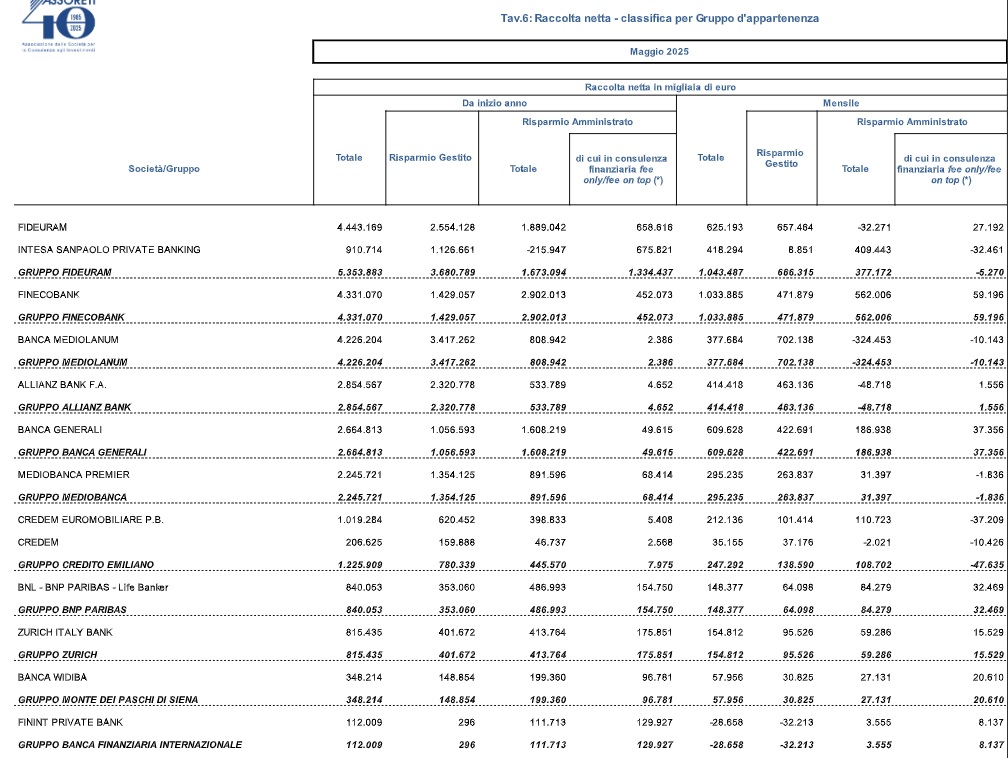The height and width of the screenshot is (758, 1008).
Task: Select the 'GRUPPO BANCA FINANZIARIA INTERNAZIONALE' row label
Action: (x=130, y=745)
